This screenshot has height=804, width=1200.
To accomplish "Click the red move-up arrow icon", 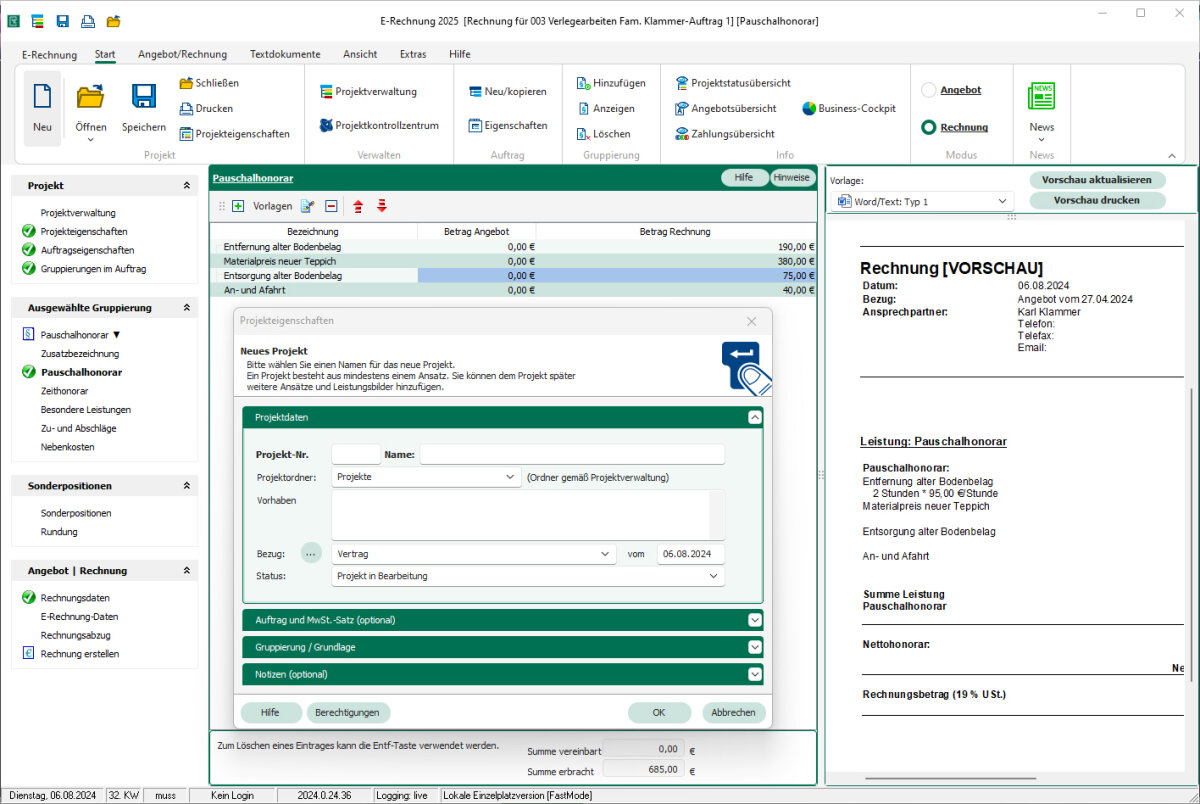I will pyautogui.click(x=358, y=207).
